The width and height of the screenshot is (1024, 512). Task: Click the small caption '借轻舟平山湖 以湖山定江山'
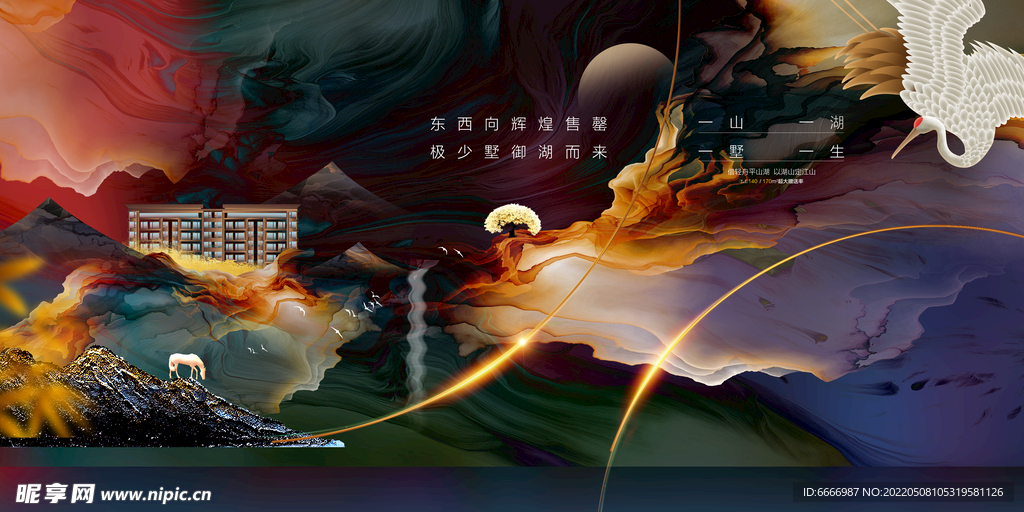[x=772, y=172]
